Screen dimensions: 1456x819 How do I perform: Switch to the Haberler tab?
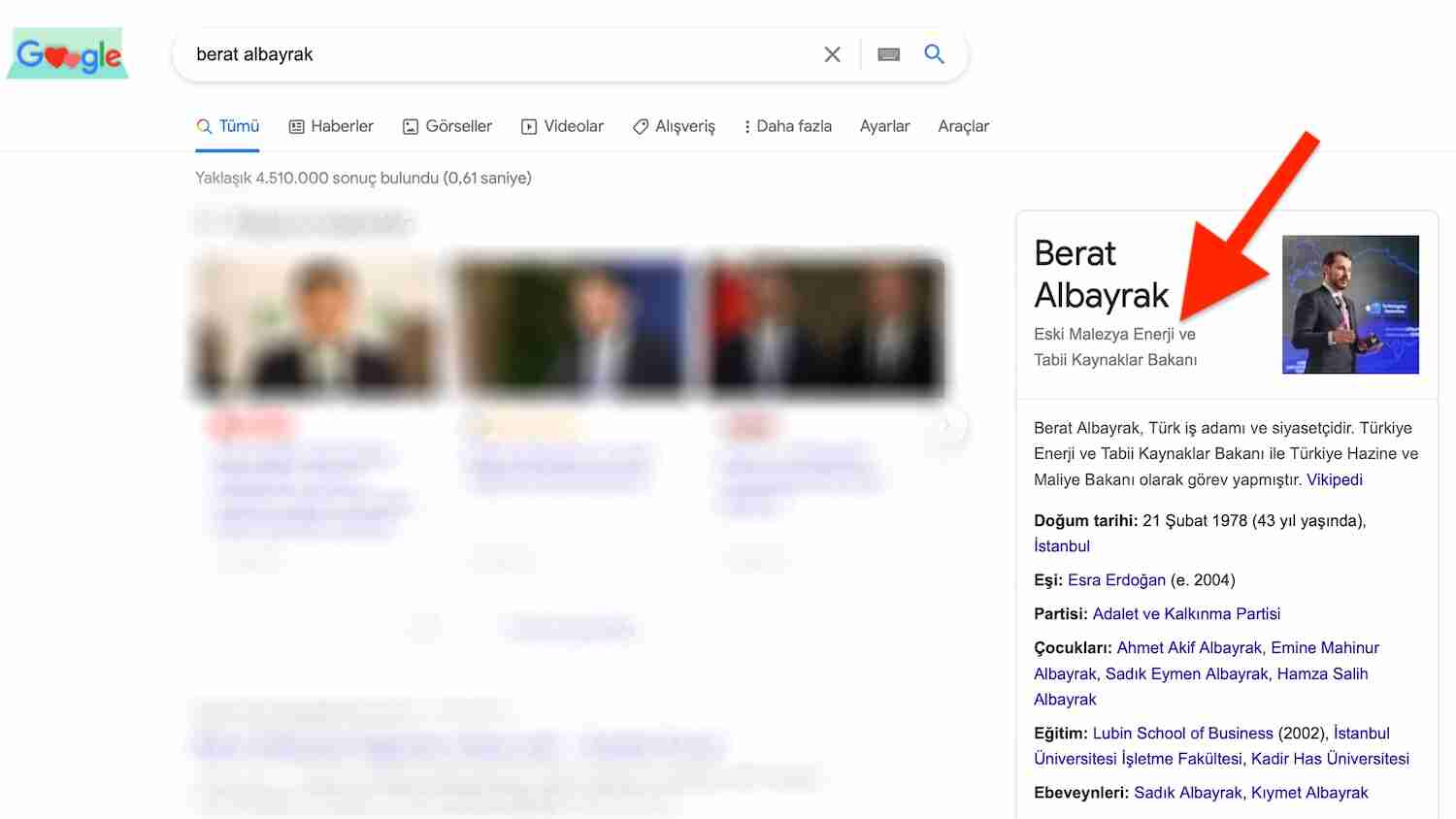coord(340,126)
